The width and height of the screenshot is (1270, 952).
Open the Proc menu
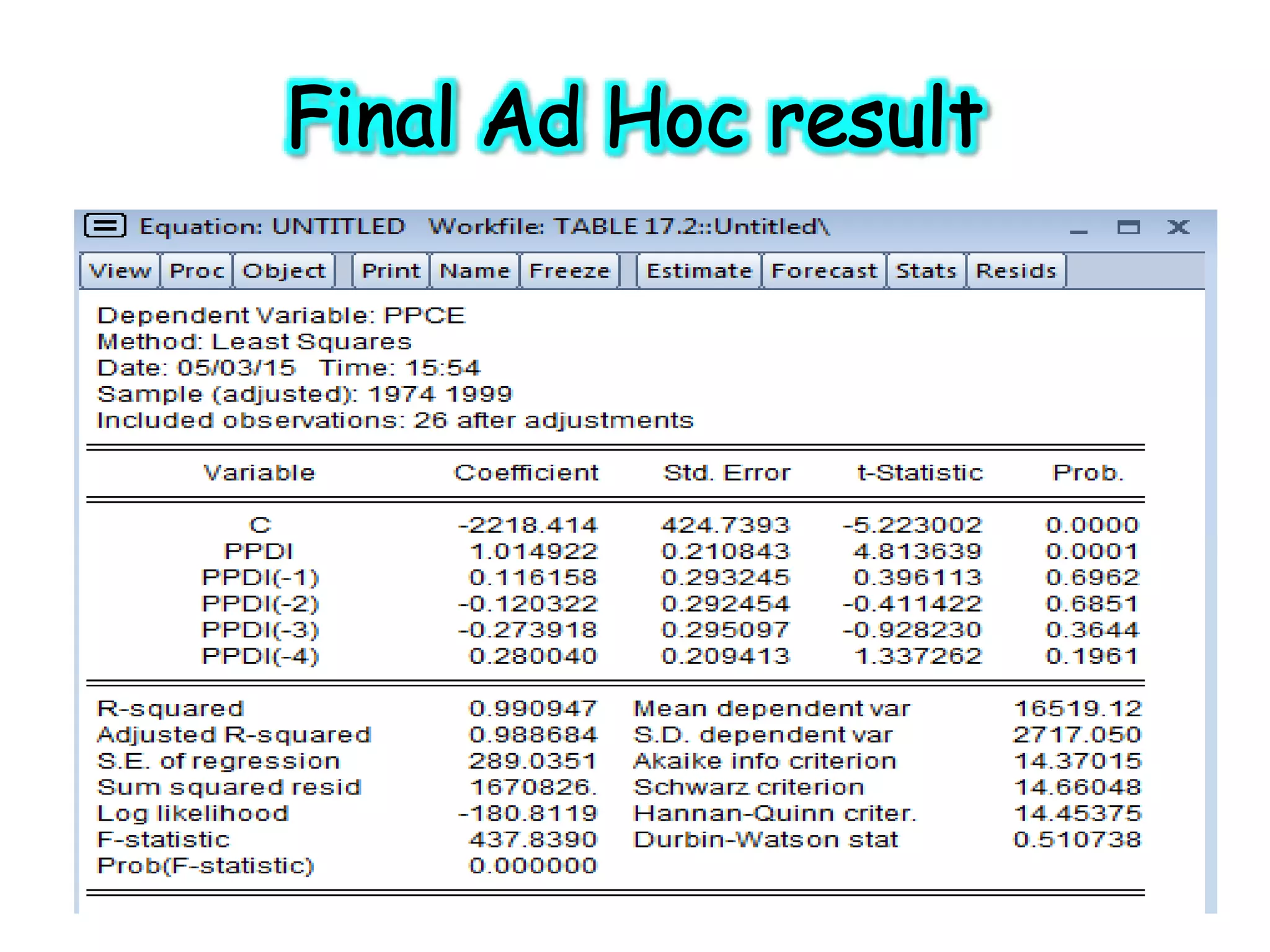pos(197,271)
